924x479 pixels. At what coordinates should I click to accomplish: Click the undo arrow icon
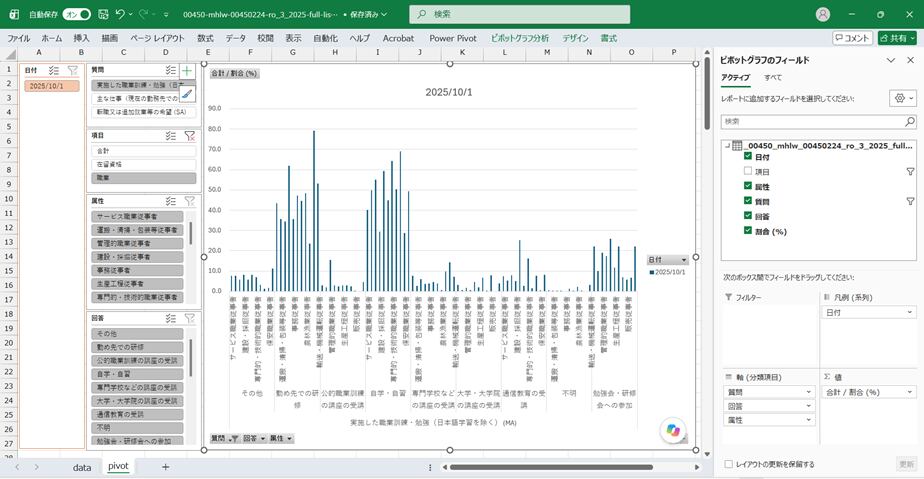coord(120,14)
